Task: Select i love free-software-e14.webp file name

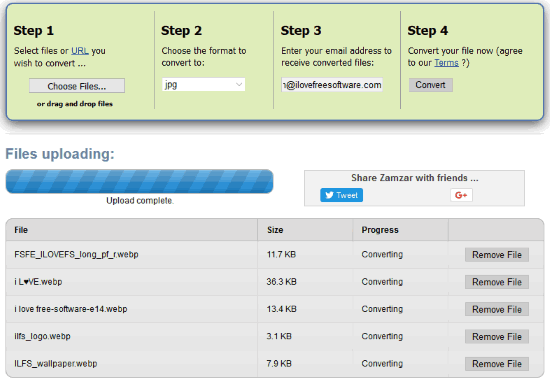Action: [71, 309]
